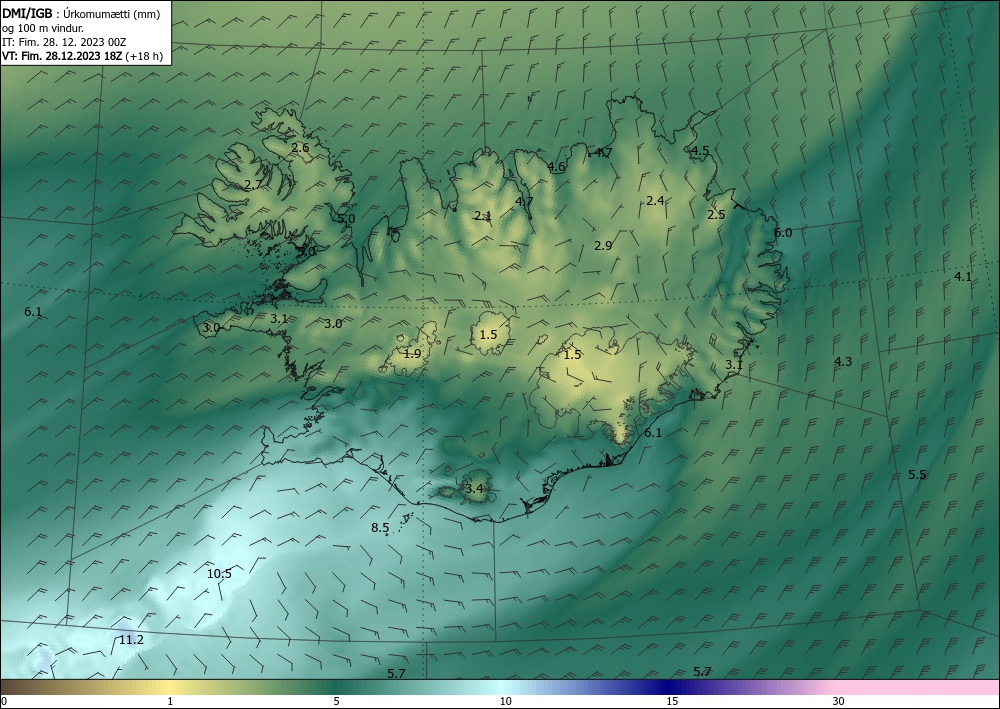Click the 4.6 value on the north coast
The image size is (1000, 709).
tap(557, 167)
